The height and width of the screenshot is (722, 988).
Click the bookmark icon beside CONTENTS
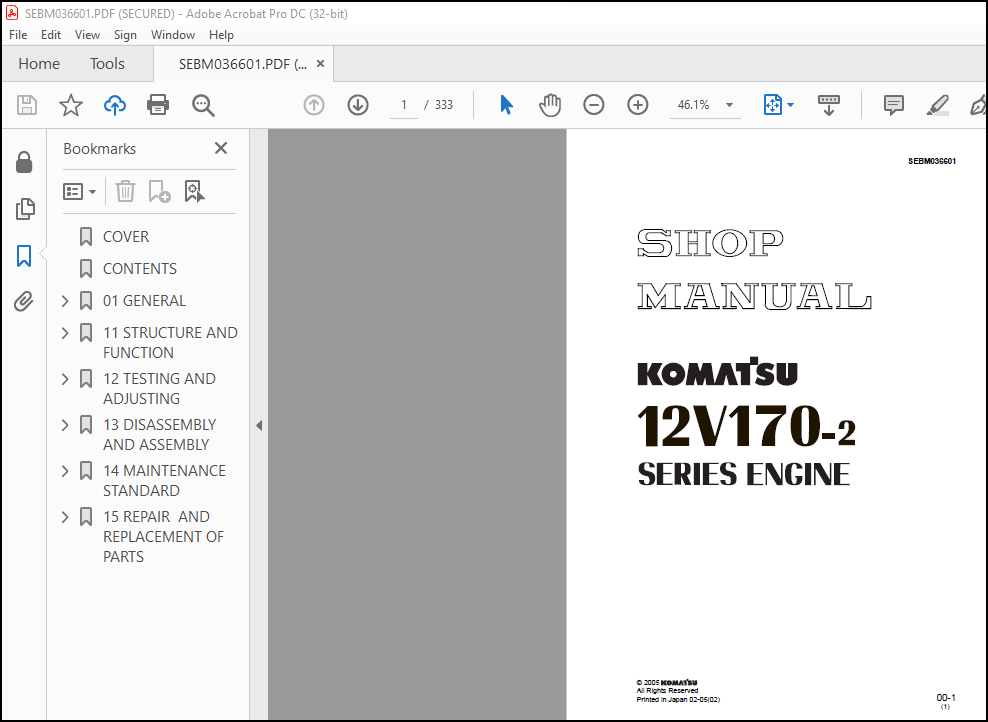(x=86, y=268)
